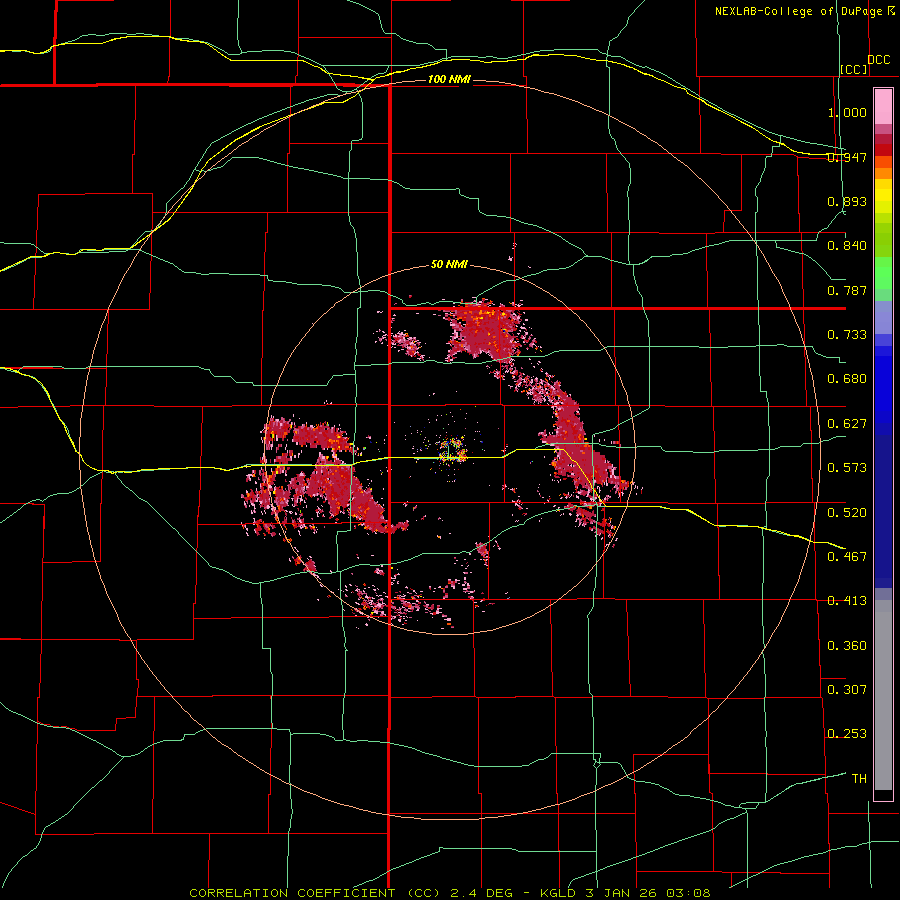
Task: Click the 0.520 legend value
Action: tap(847, 512)
